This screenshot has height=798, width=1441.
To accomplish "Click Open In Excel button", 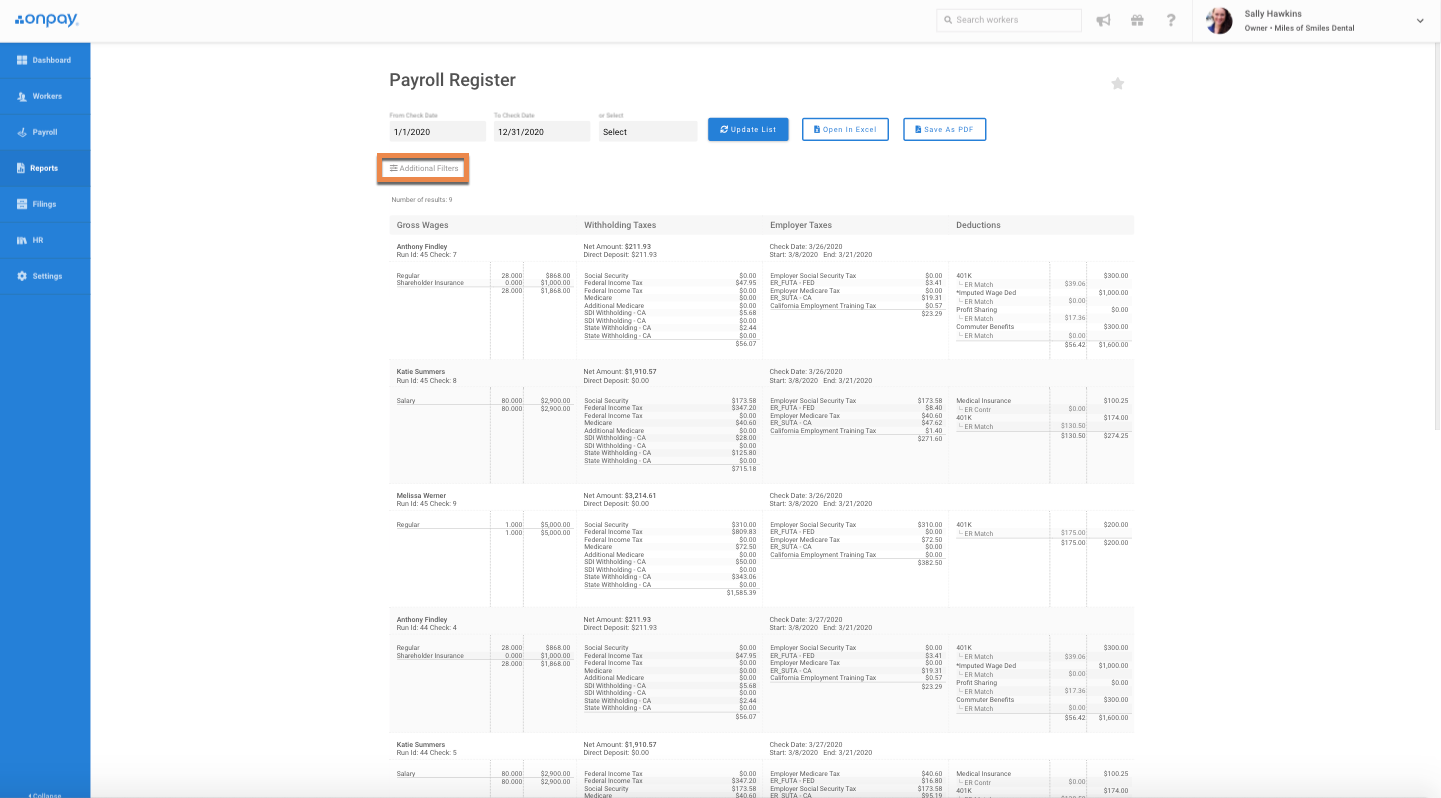I will 845,130.
